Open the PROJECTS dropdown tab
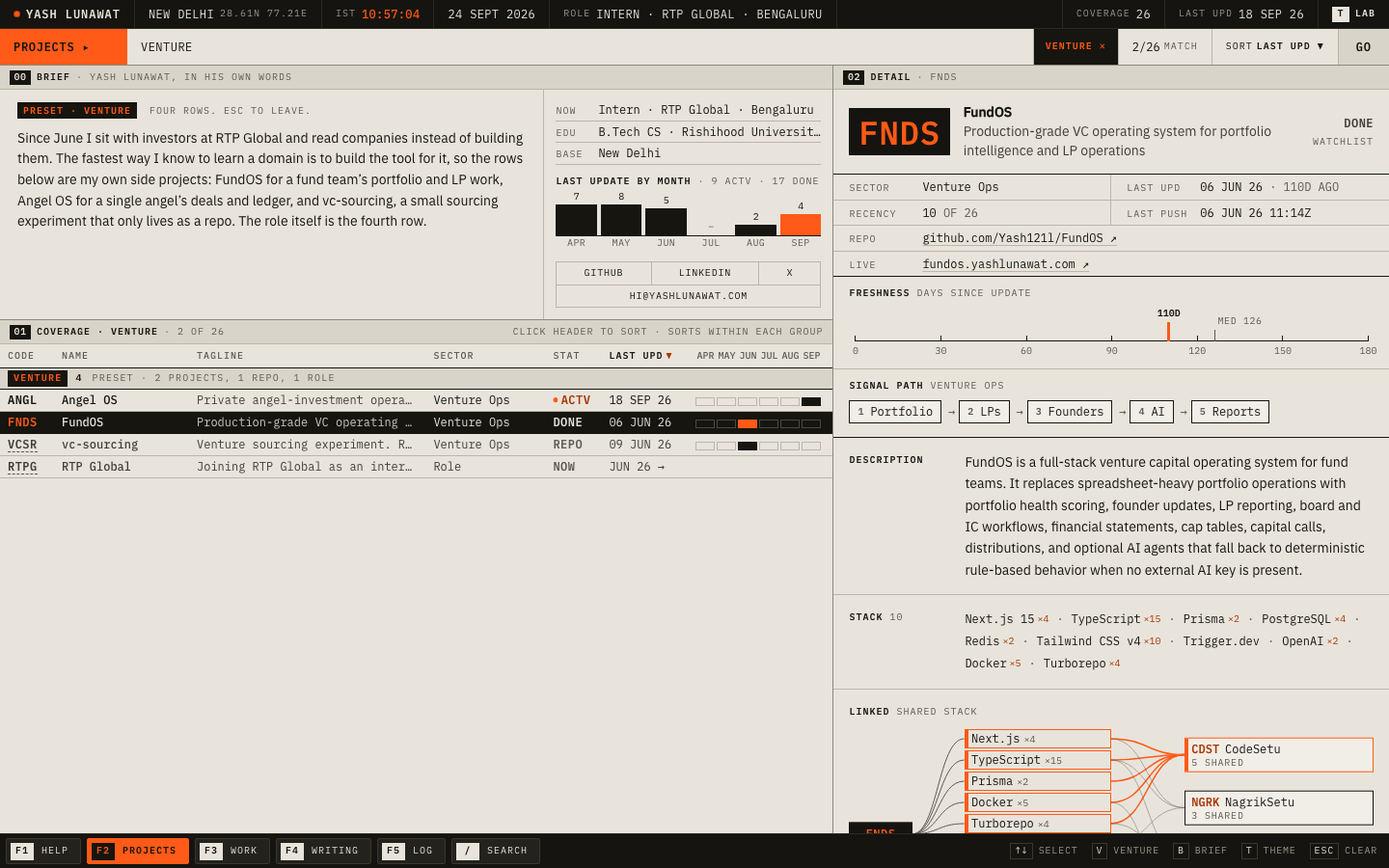 64,47
